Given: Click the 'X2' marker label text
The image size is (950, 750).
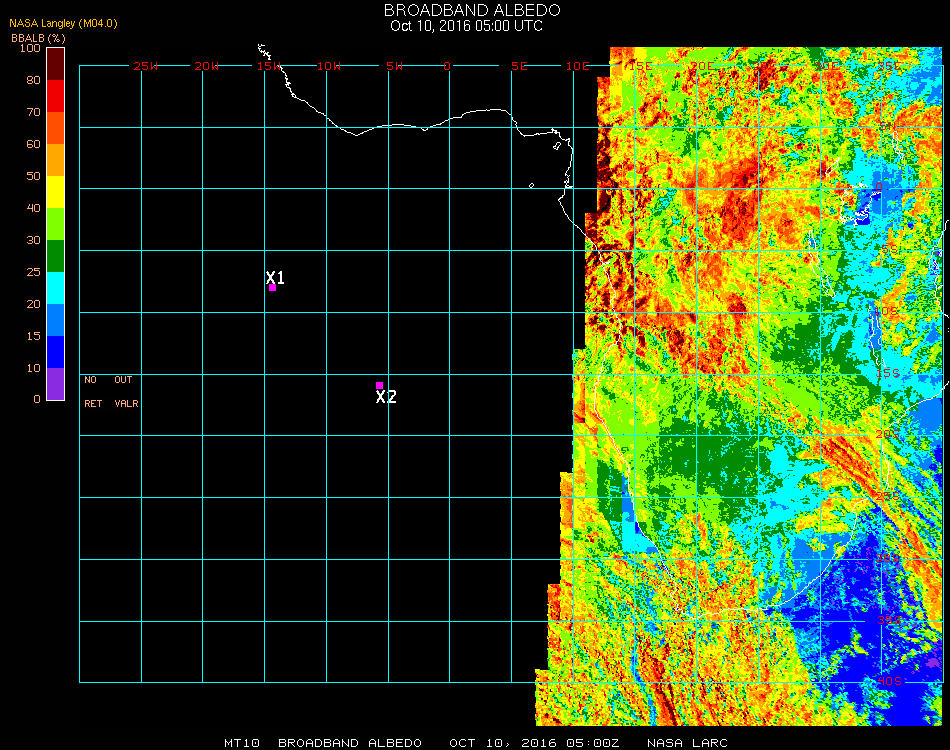Looking at the screenshot, I should coord(386,397).
